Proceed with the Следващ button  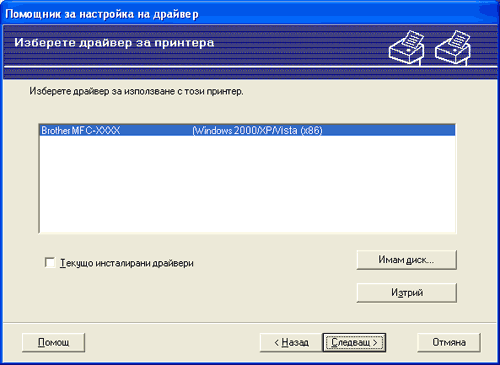tap(354, 342)
